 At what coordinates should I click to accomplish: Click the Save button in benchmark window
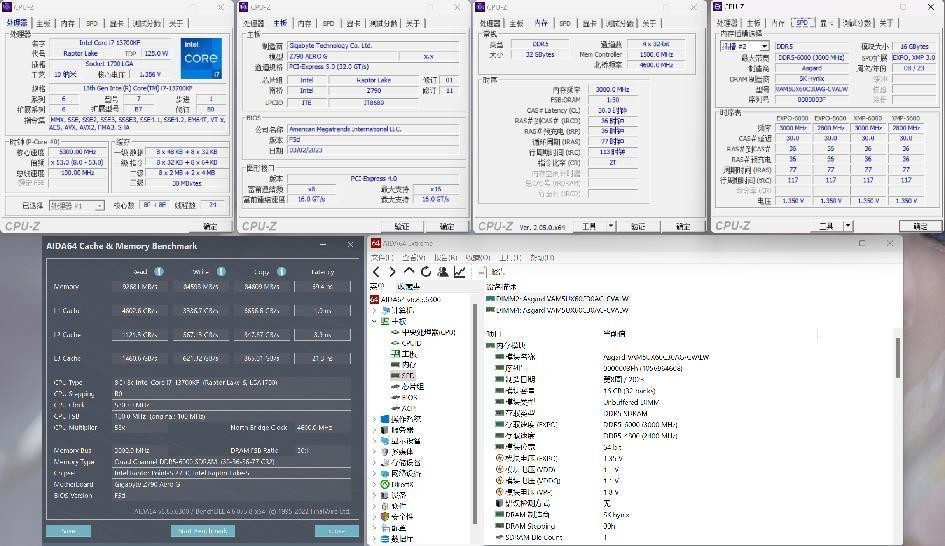[x=68, y=531]
